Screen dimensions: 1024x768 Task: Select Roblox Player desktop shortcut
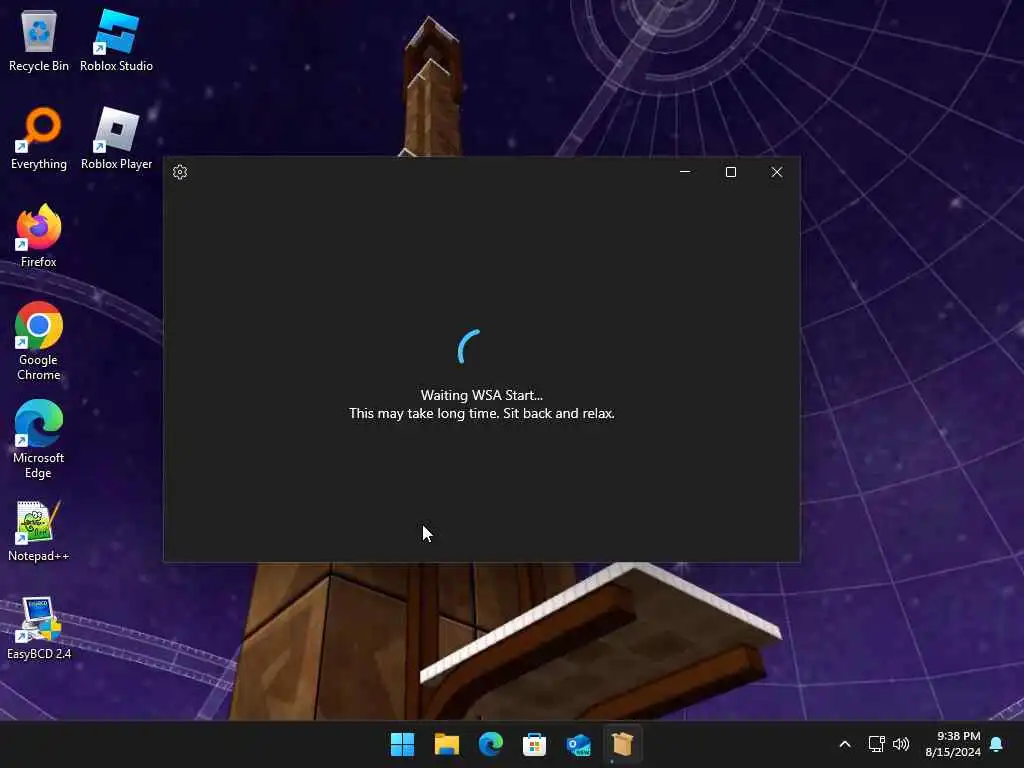coord(116,138)
